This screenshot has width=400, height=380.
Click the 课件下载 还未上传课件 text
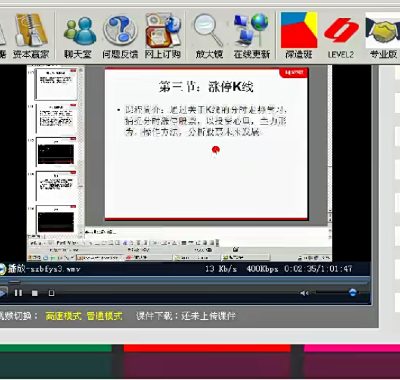186,316
